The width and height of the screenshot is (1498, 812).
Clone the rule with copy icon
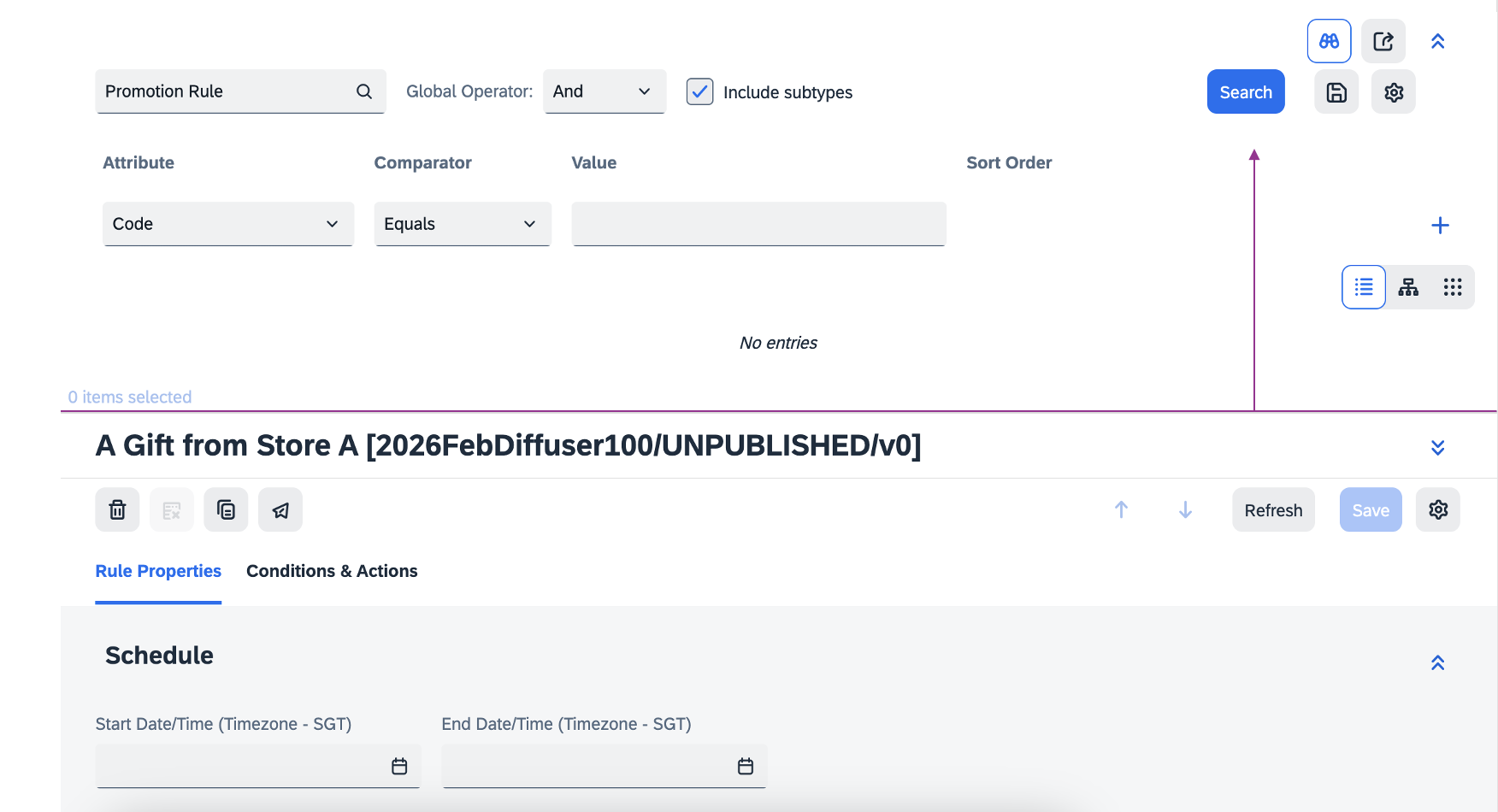pyautogui.click(x=226, y=510)
